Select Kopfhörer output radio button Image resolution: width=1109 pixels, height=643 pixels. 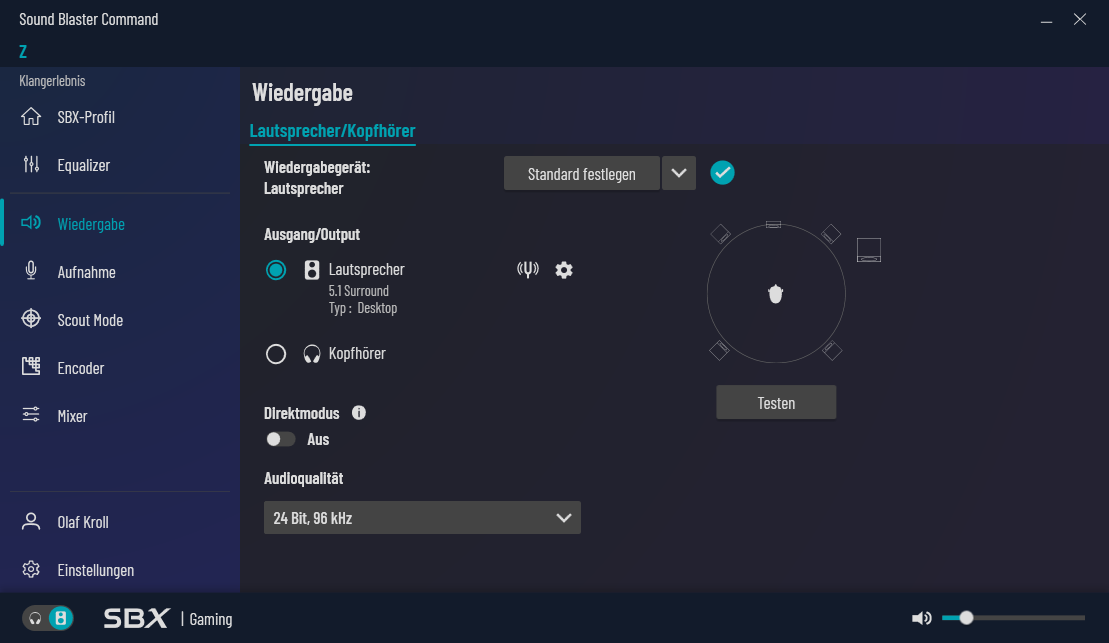coord(276,353)
